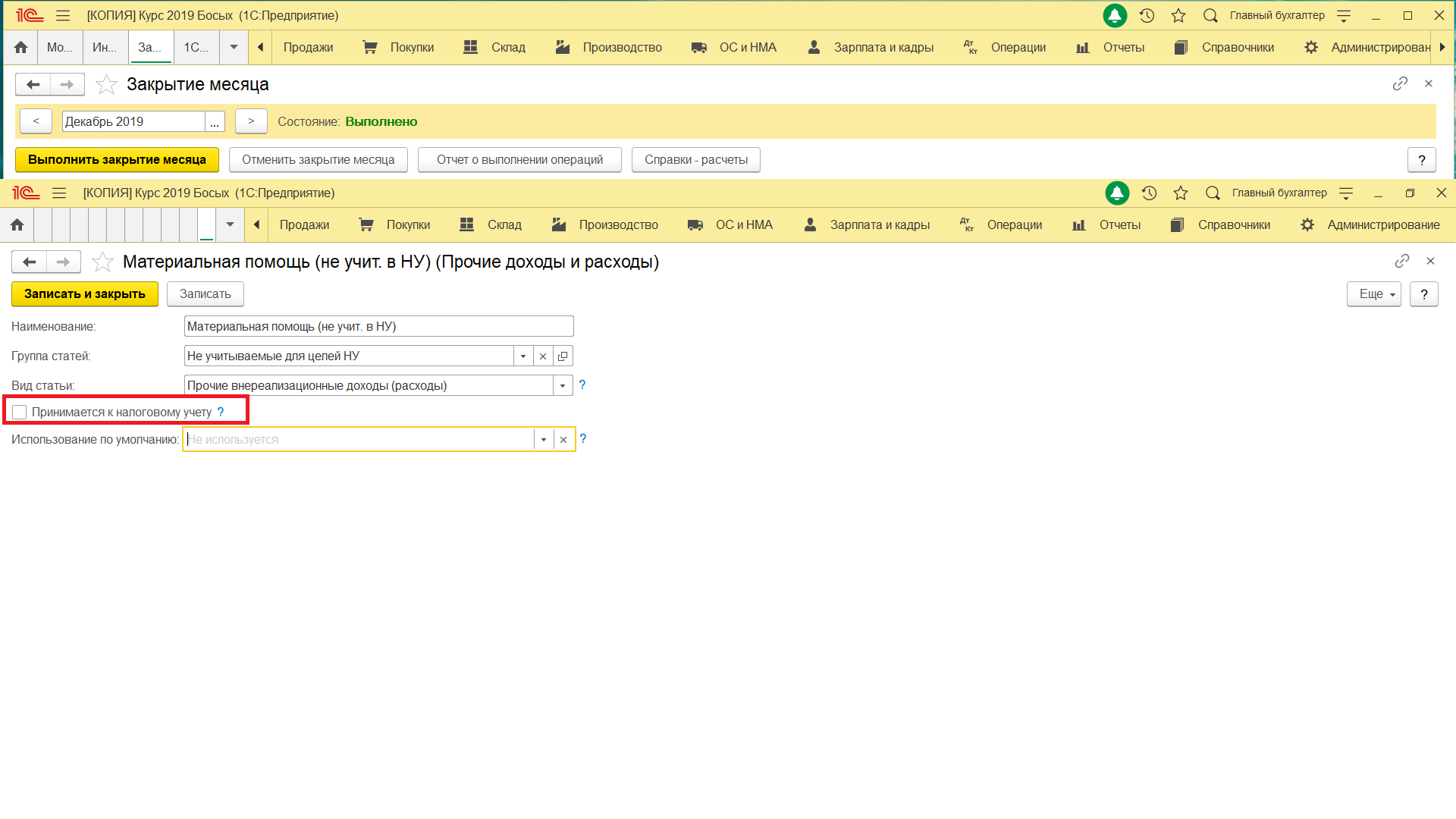Clear the Группа статей field

click(543, 356)
